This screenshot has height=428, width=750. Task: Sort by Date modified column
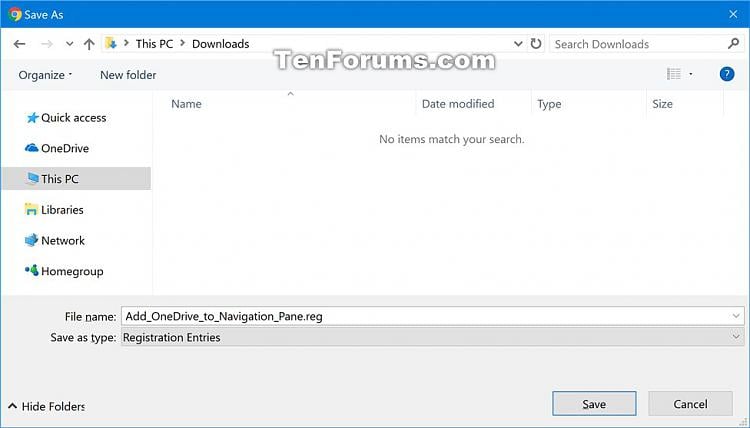458,104
